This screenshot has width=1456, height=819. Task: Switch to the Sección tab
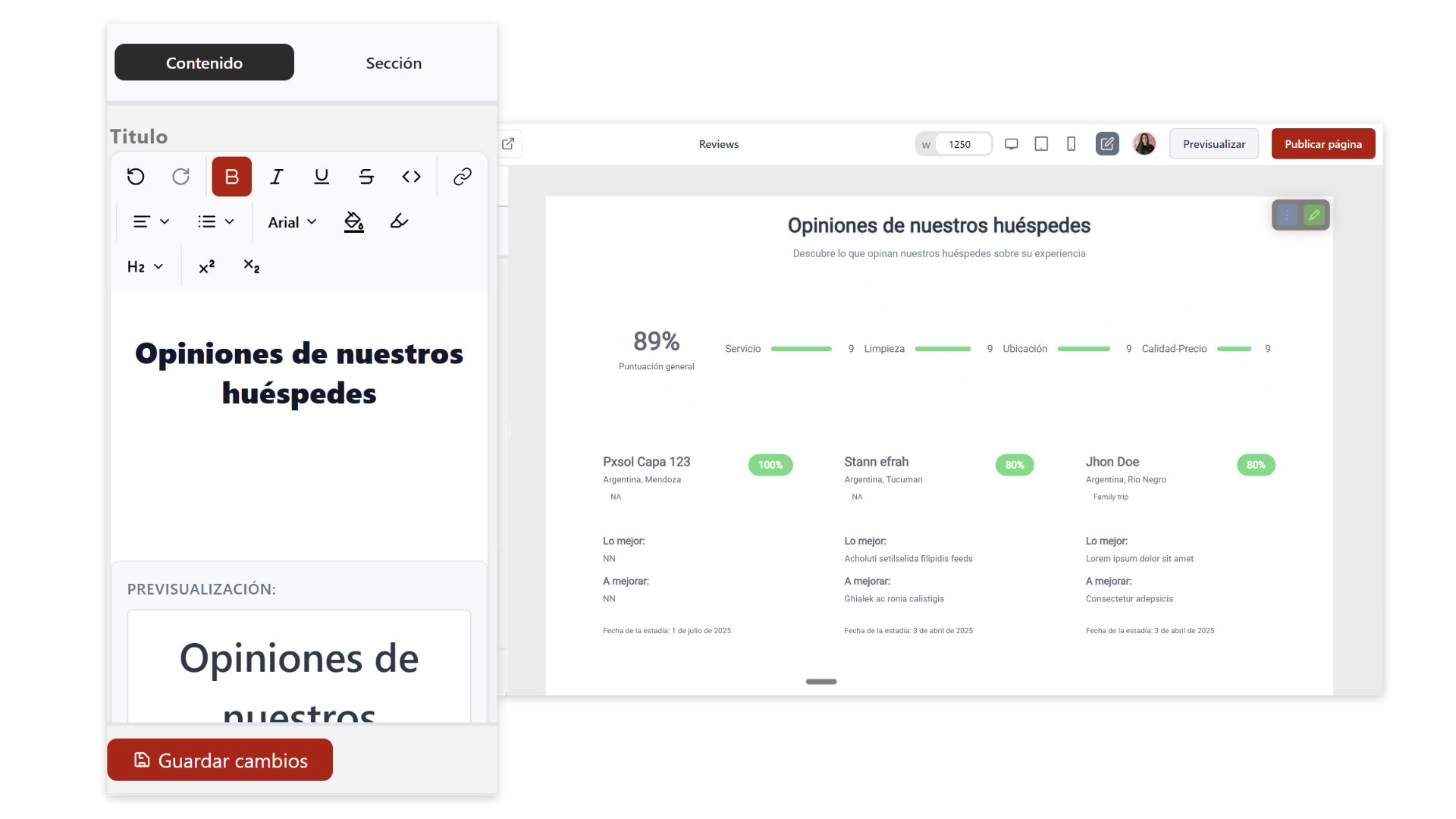click(x=394, y=63)
